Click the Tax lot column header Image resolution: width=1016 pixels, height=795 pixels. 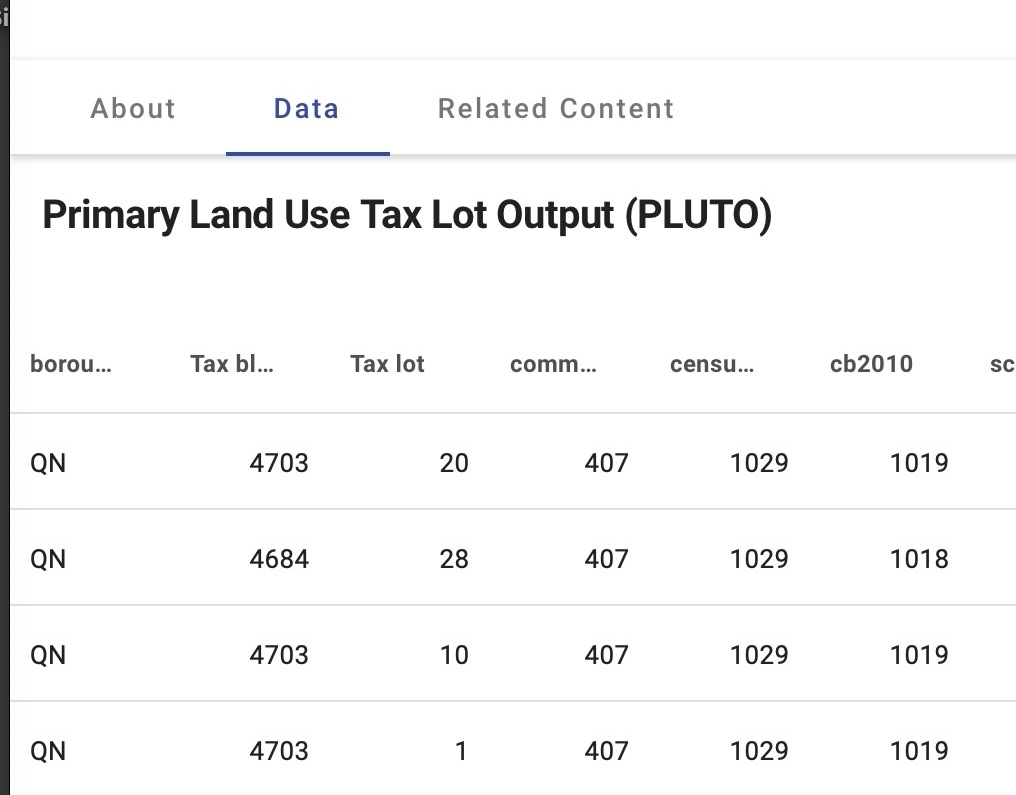pyautogui.click(x=387, y=364)
